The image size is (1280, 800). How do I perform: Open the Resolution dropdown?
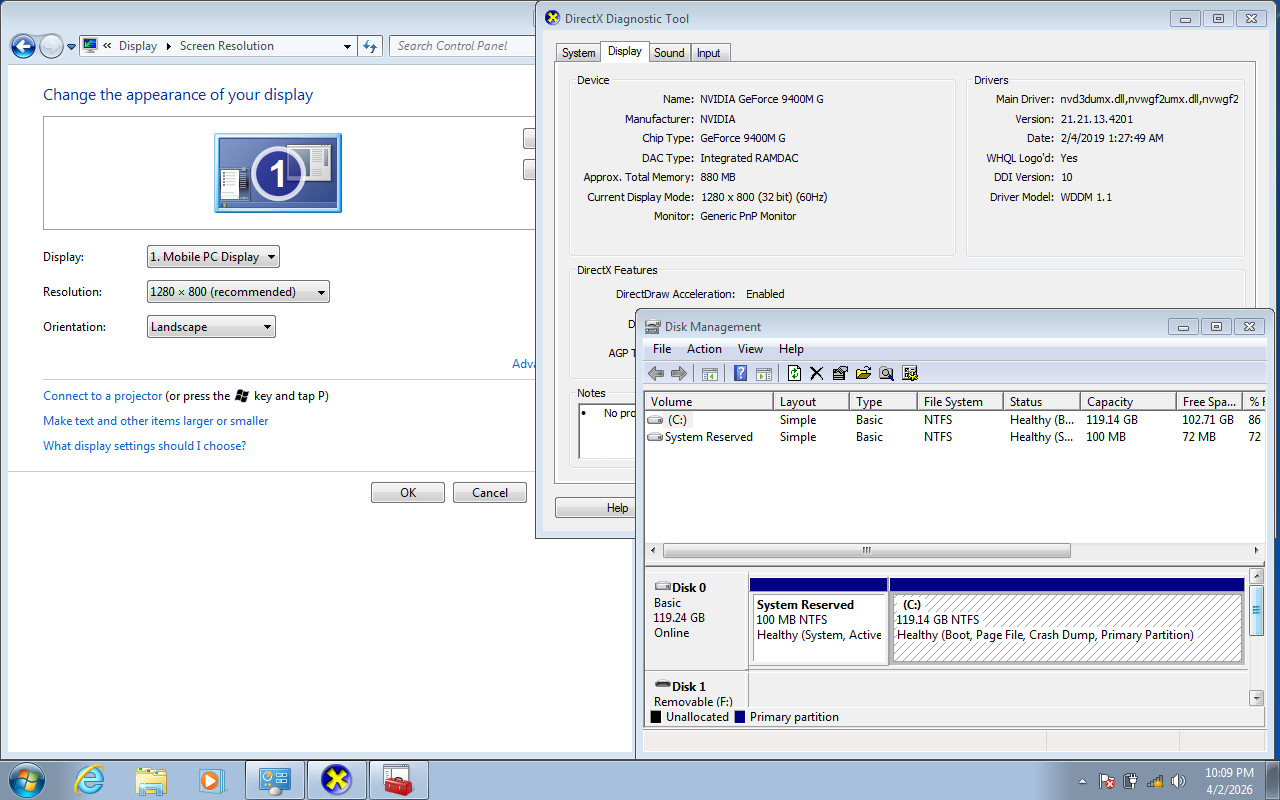tap(238, 292)
